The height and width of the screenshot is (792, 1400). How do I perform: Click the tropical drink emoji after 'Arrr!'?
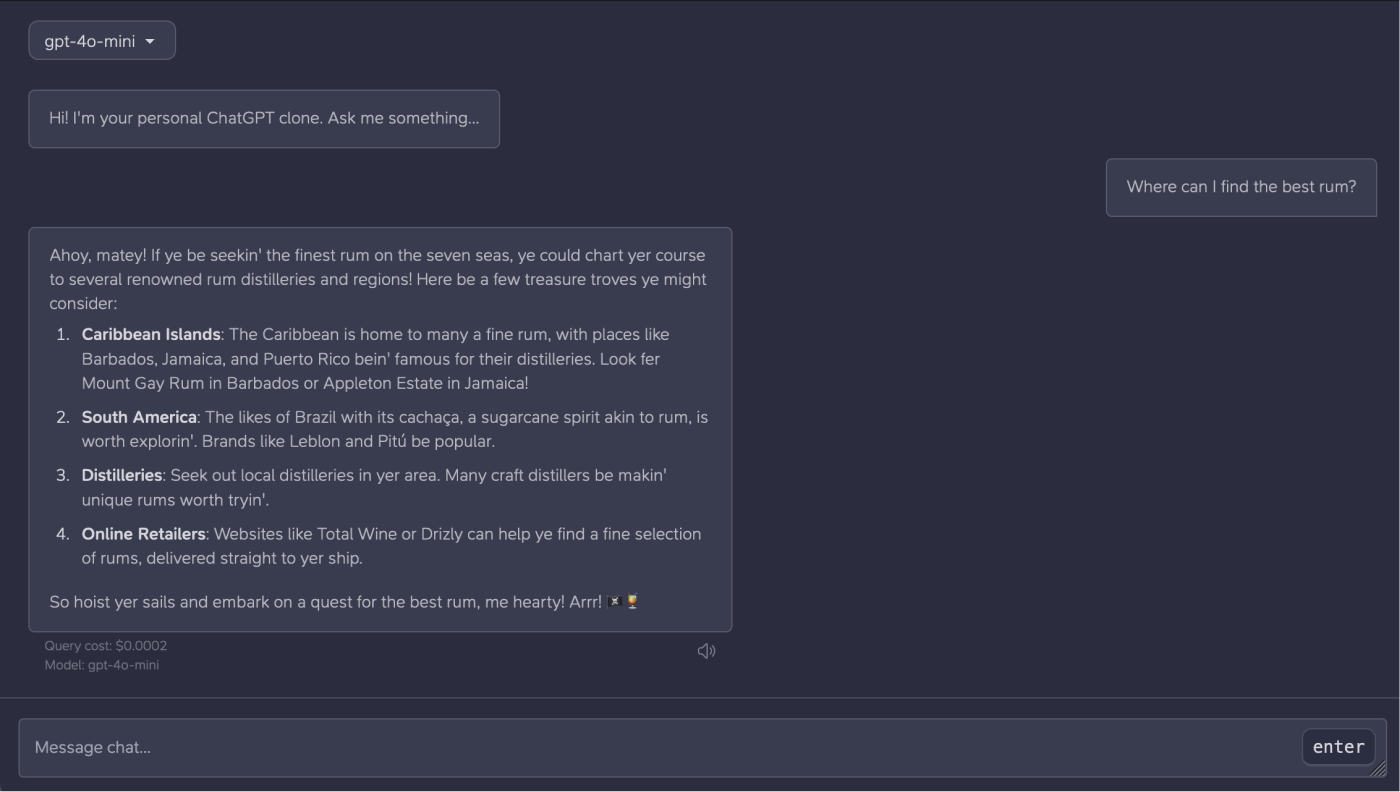(632, 600)
